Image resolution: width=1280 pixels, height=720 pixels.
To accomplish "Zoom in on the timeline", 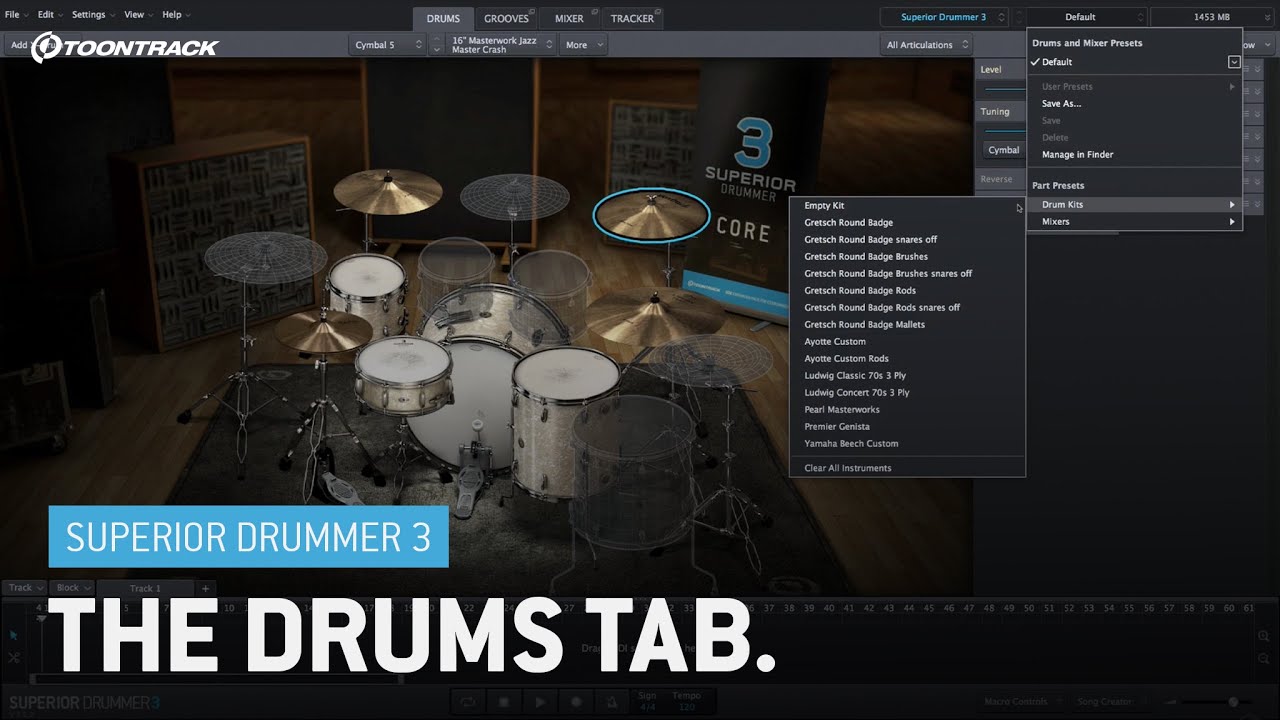I will coord(1264,636).
